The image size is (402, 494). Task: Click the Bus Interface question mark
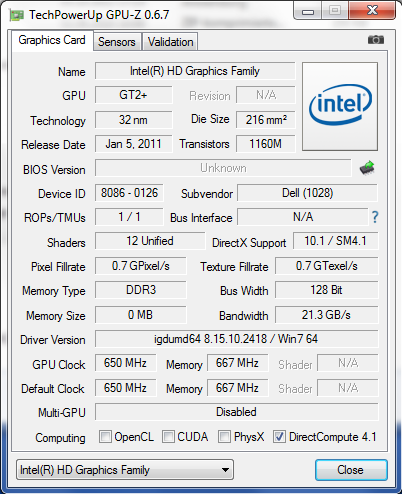pos(375,217)
